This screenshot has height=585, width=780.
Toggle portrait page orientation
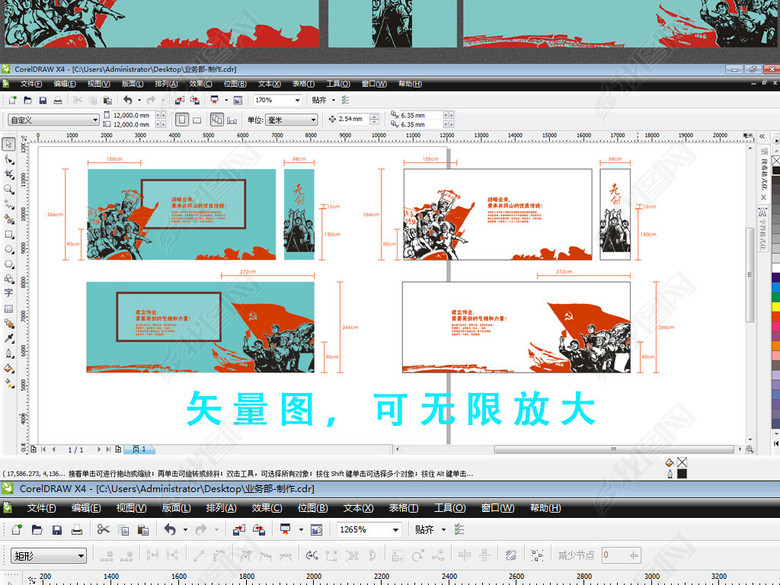click(x=181, y=119)
